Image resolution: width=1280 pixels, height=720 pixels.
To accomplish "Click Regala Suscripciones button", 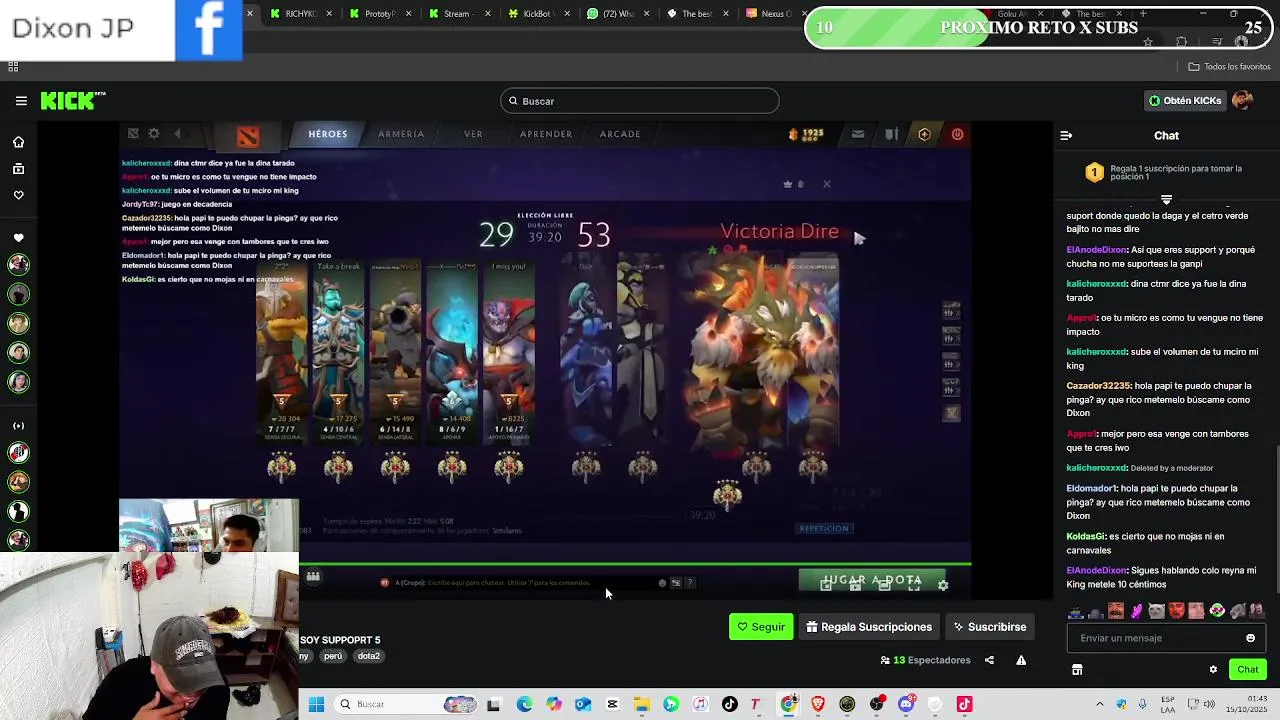I will pyautogui.click(x=869, y=627).
